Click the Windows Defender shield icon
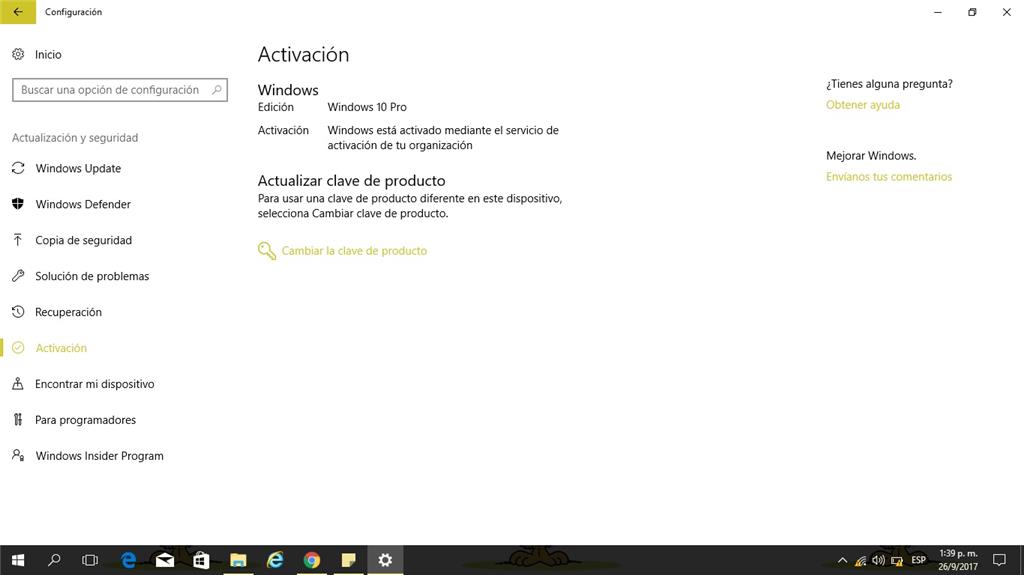The image size is (1024, 575). point(18,204)
